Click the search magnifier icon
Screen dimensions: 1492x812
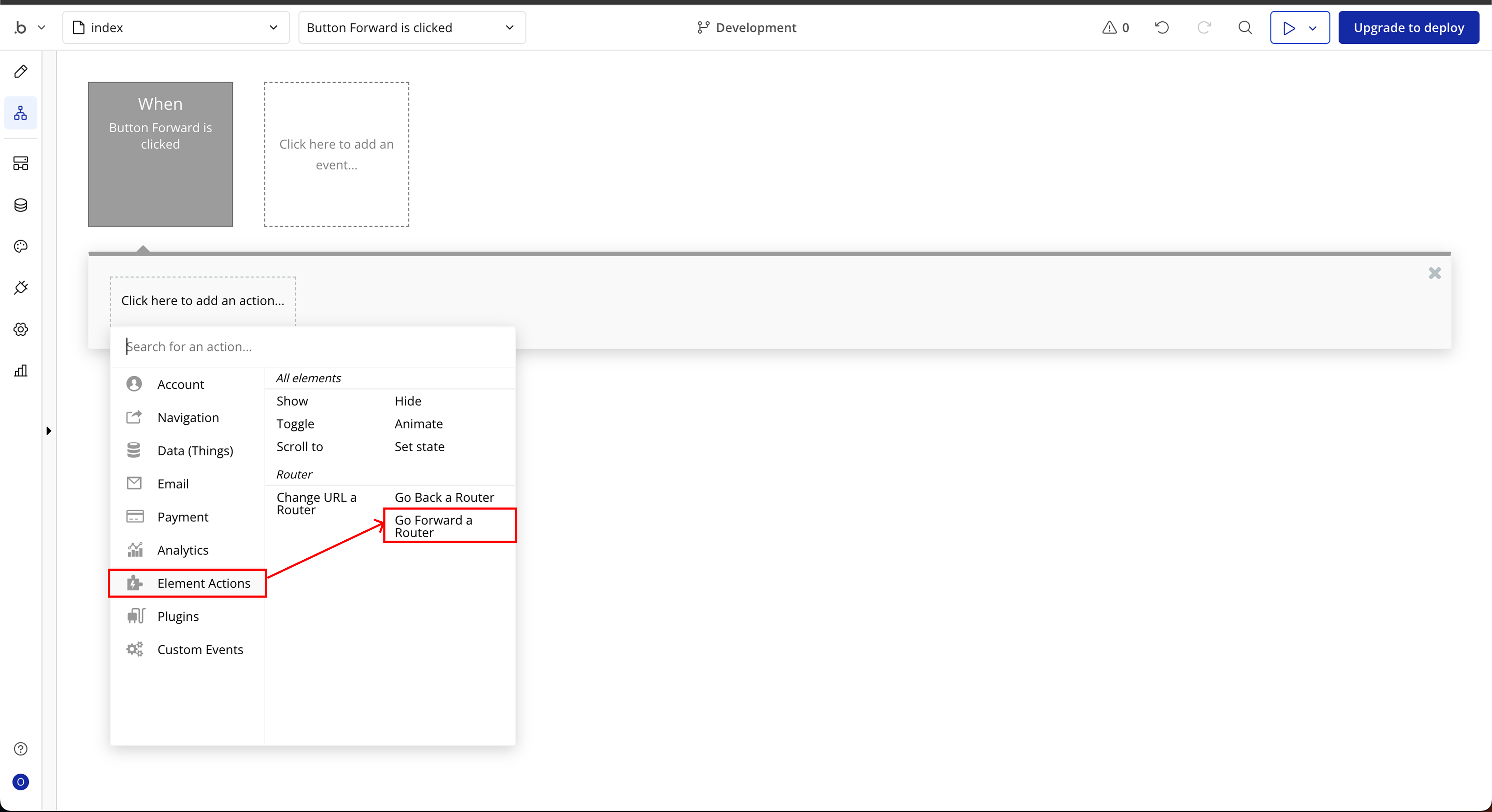click(1245, 27)
